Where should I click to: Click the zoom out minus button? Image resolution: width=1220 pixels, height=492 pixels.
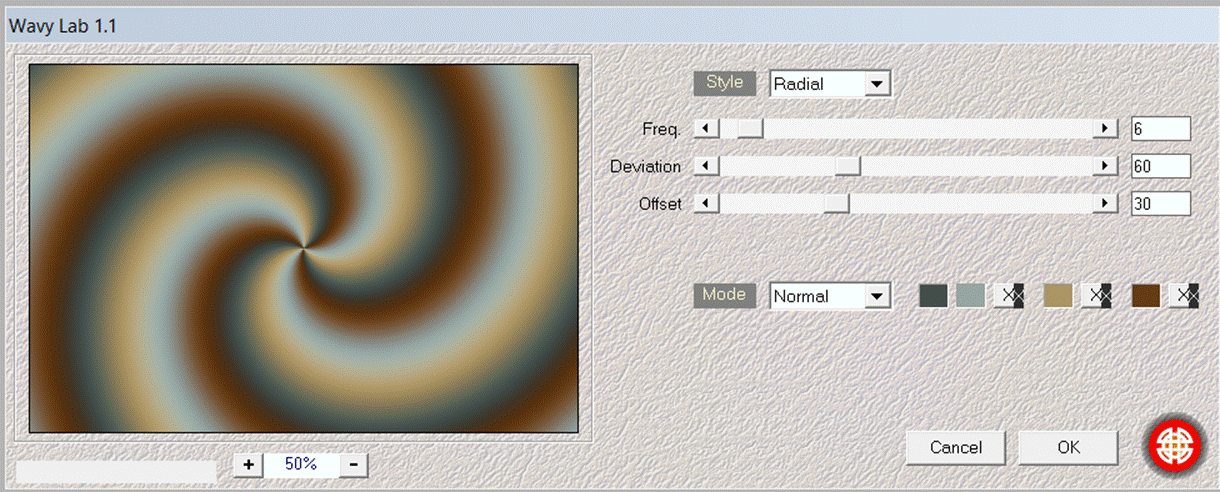coord(353,464)
